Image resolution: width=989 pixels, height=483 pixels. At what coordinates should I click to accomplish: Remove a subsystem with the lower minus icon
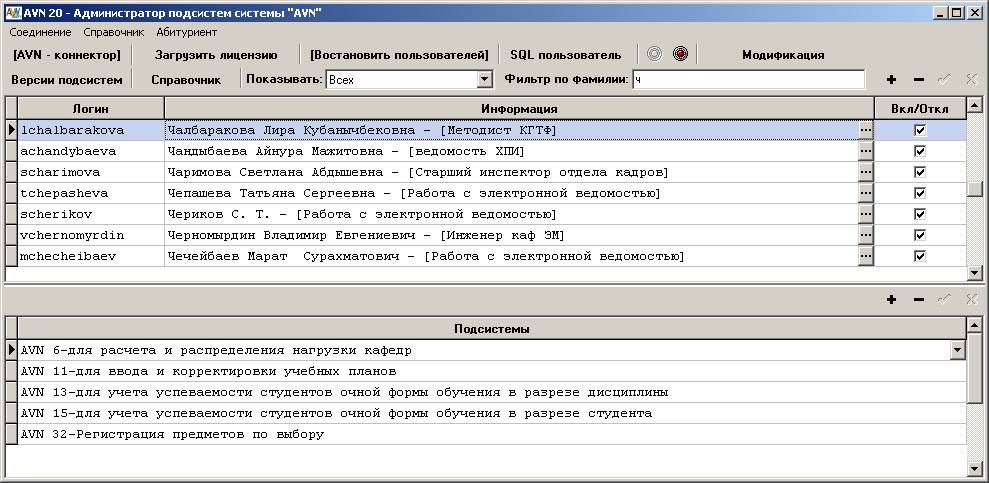pos(918,300)
